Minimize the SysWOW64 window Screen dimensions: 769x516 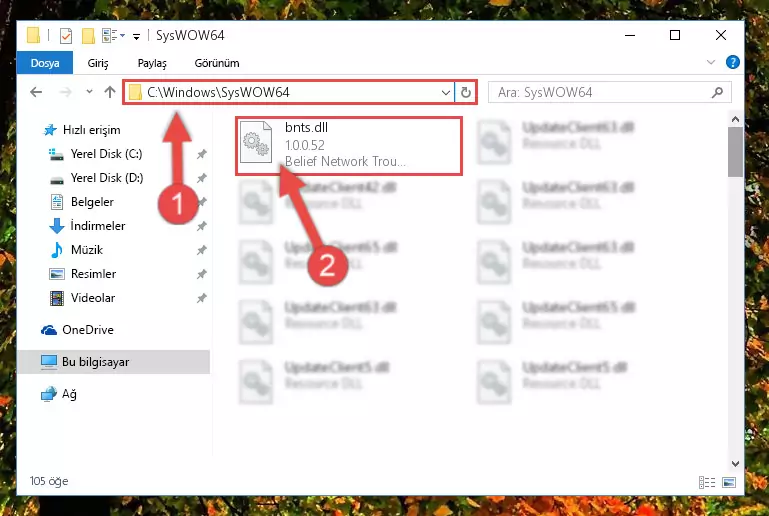point(630,35)
